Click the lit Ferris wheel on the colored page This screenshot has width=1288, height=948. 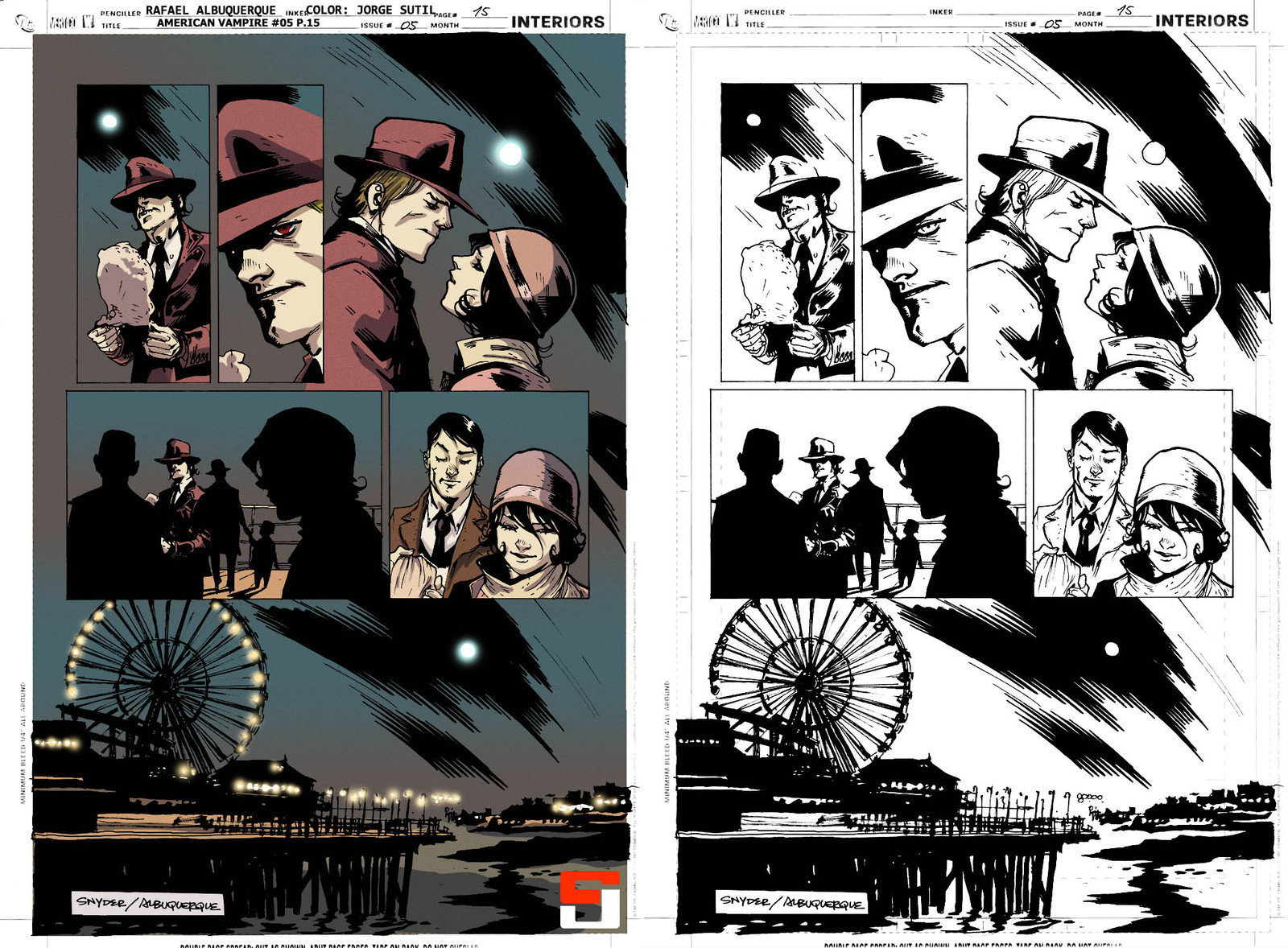(x=167, y=684)
